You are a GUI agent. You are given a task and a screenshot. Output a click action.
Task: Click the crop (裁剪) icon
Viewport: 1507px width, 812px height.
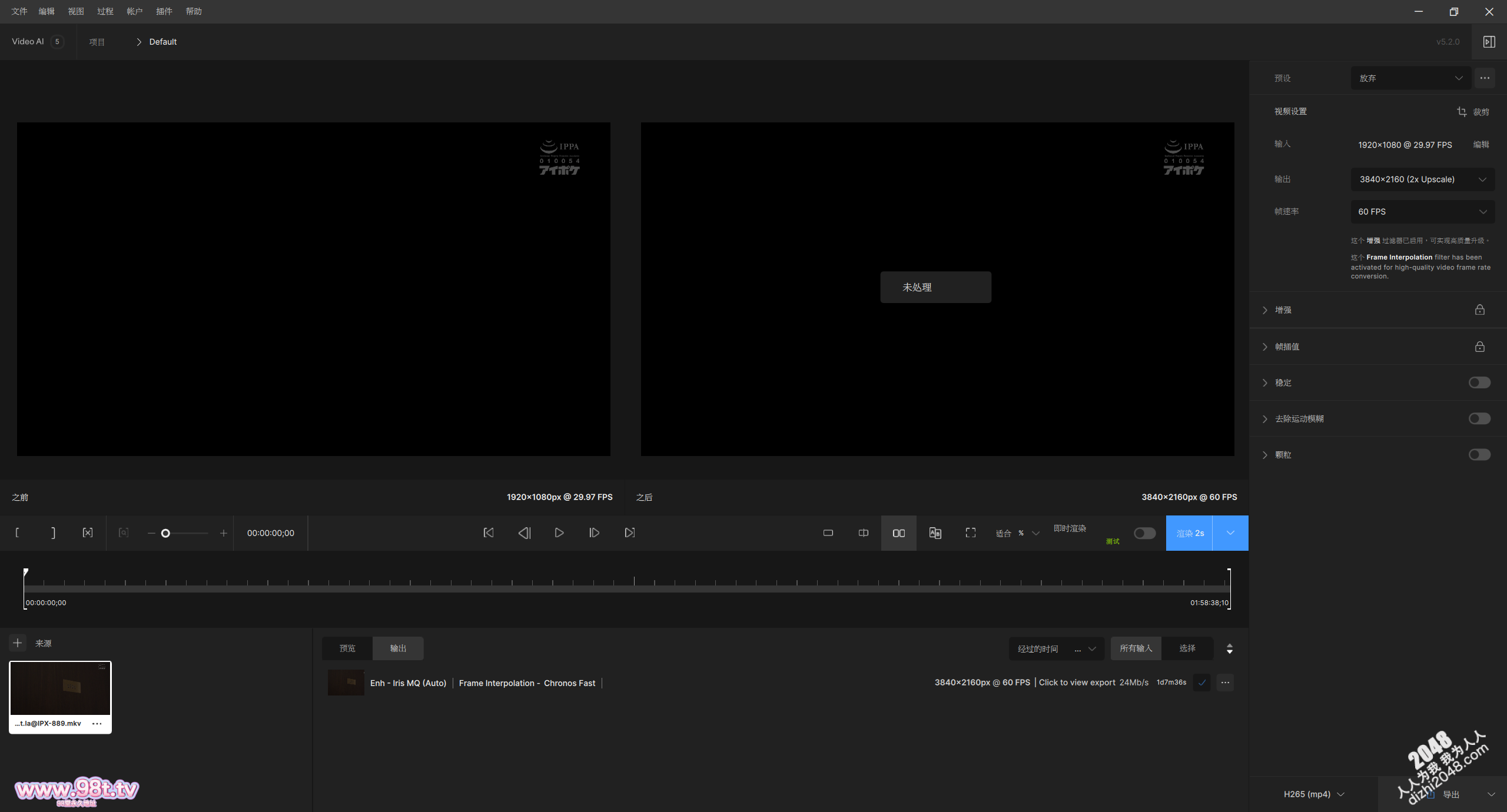click(x=1462, y=112)
